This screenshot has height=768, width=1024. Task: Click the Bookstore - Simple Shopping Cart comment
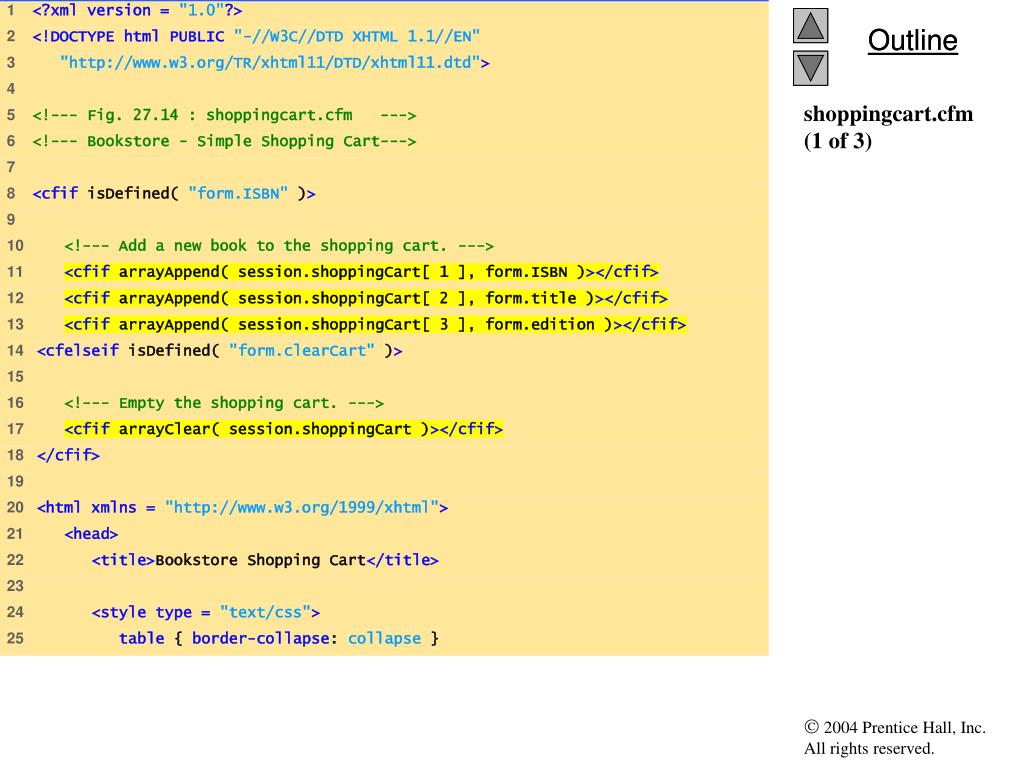click(224, 141)
